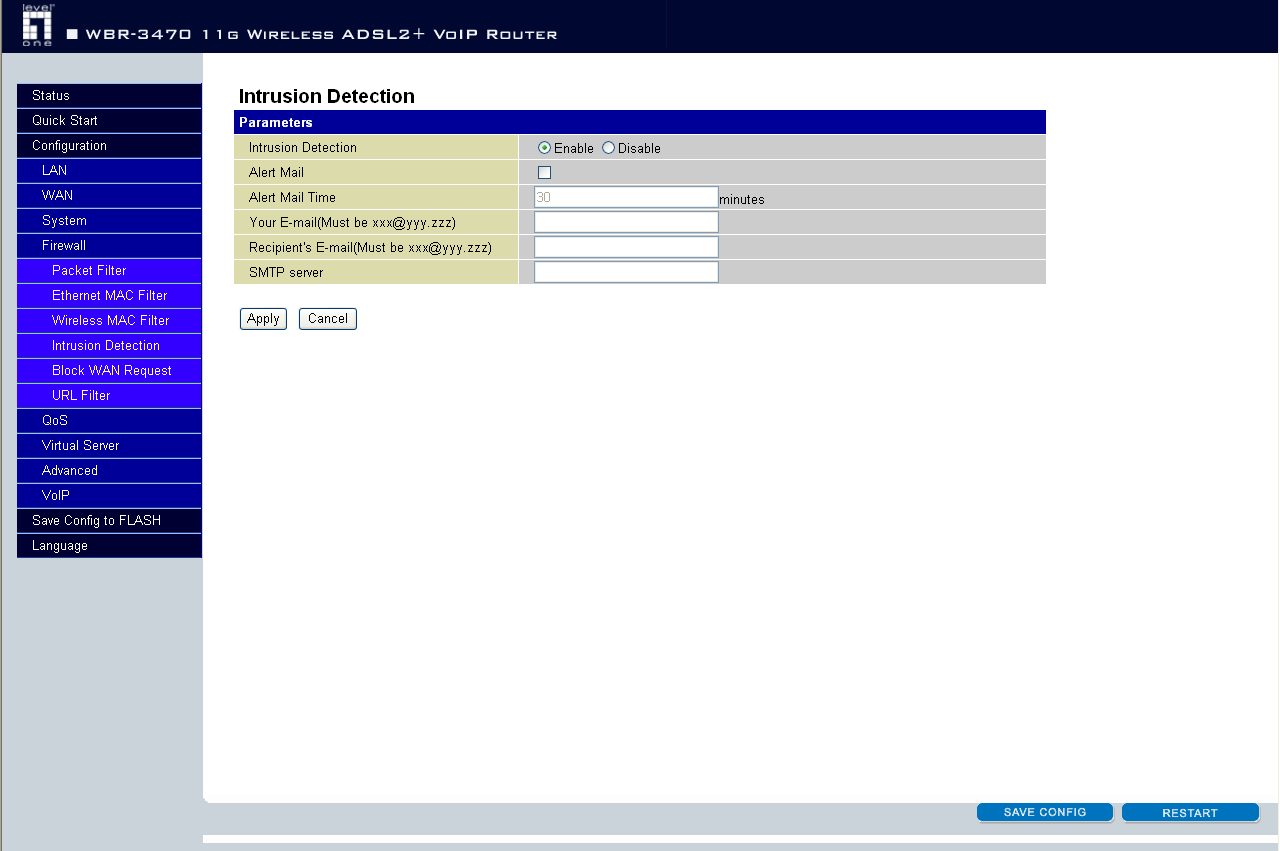Select the Enable radio button
This screenshot has width=1280, height=851.
pos(545,148)
